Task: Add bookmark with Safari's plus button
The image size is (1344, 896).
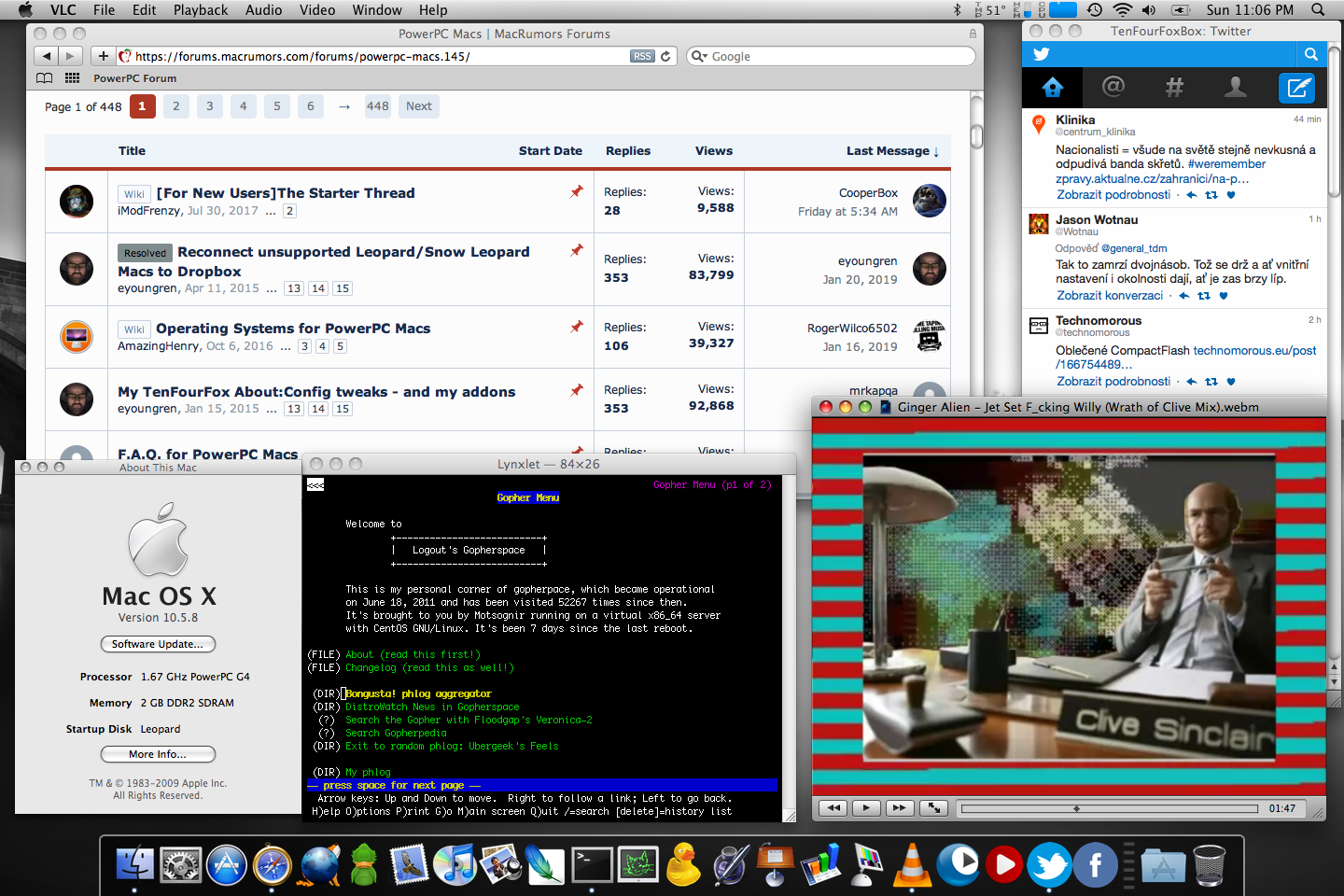Action: (104, 56)
